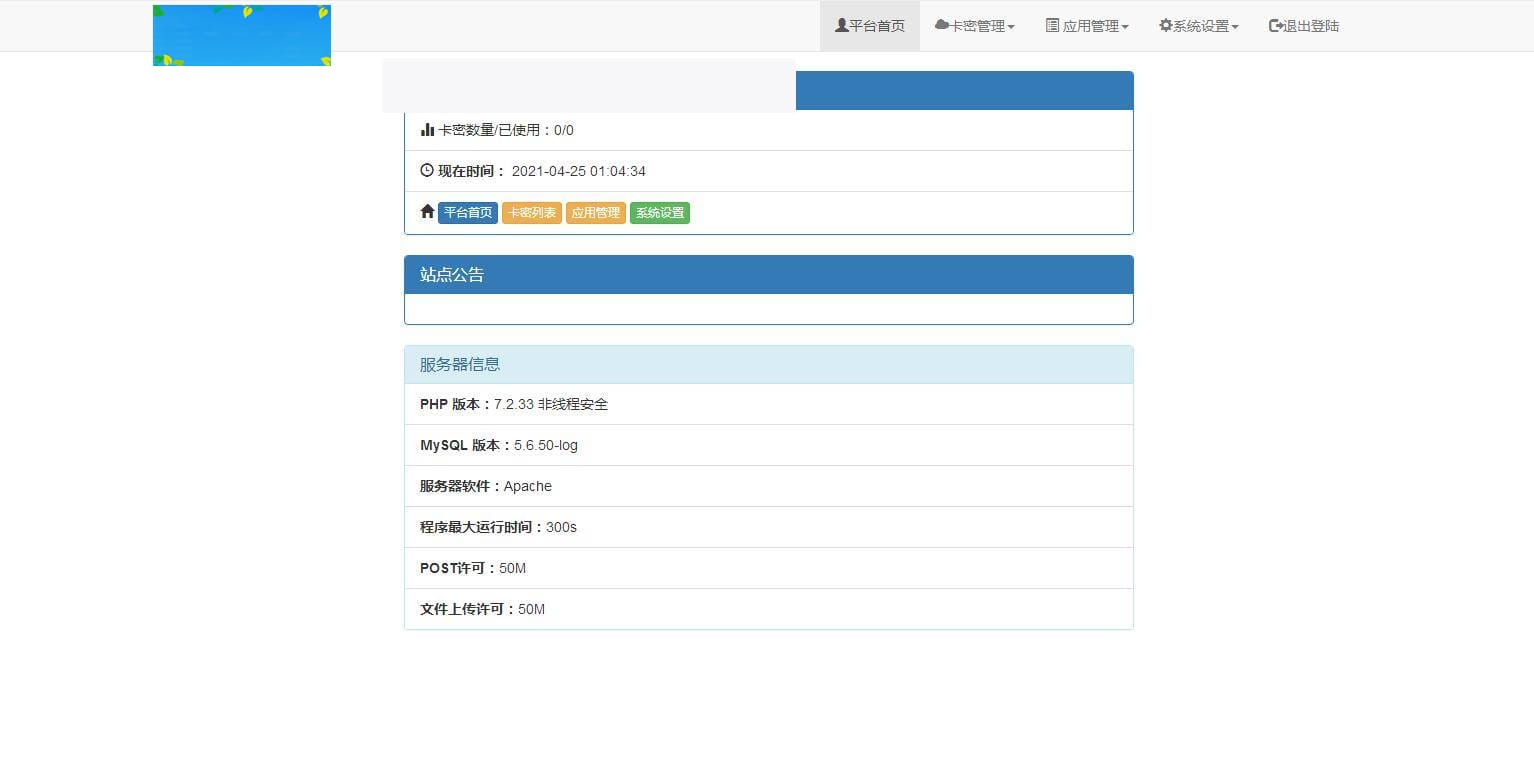Screen dimensions: 1534x763
Task: Click the blue 平台首页 quick button
Action: point(467,212)
